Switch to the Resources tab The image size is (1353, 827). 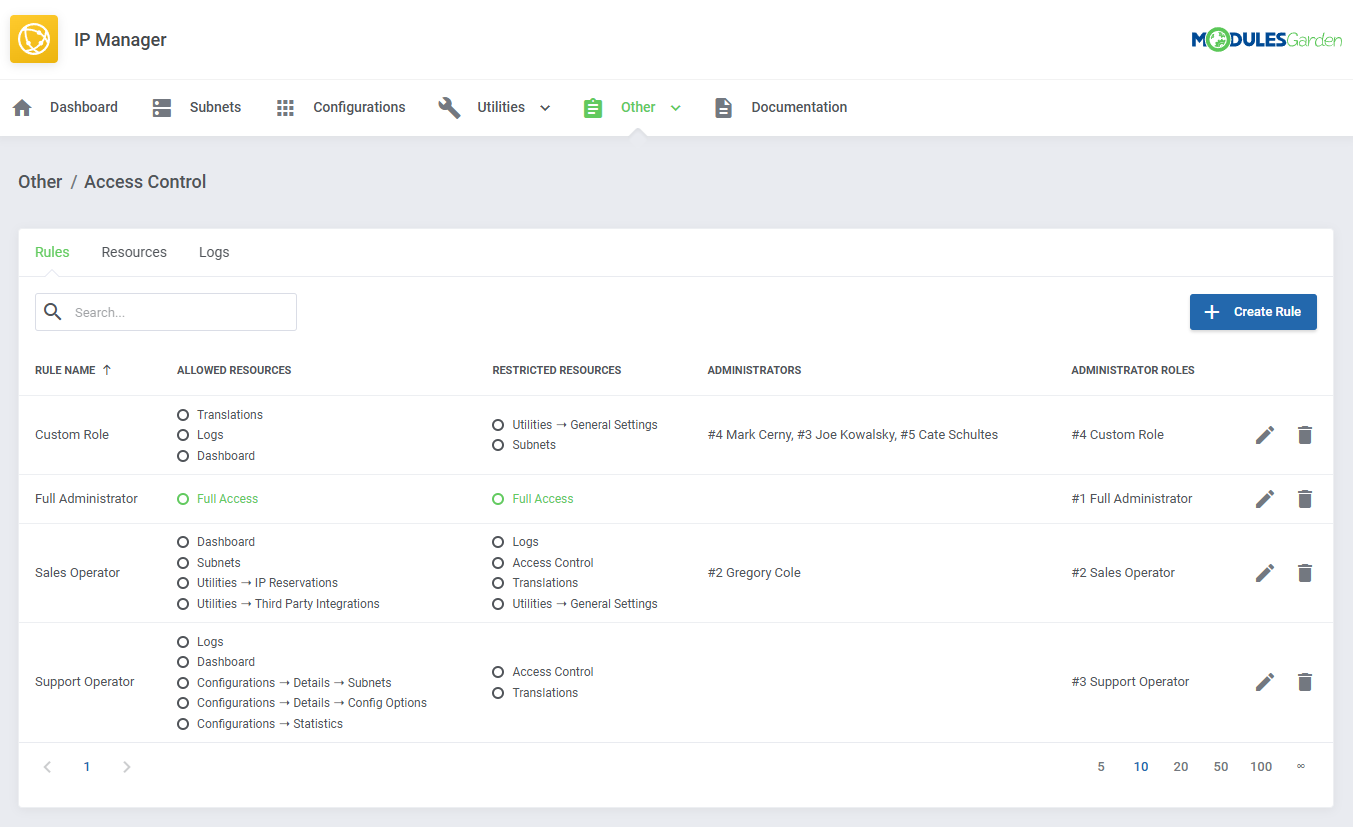pos(134,252)
